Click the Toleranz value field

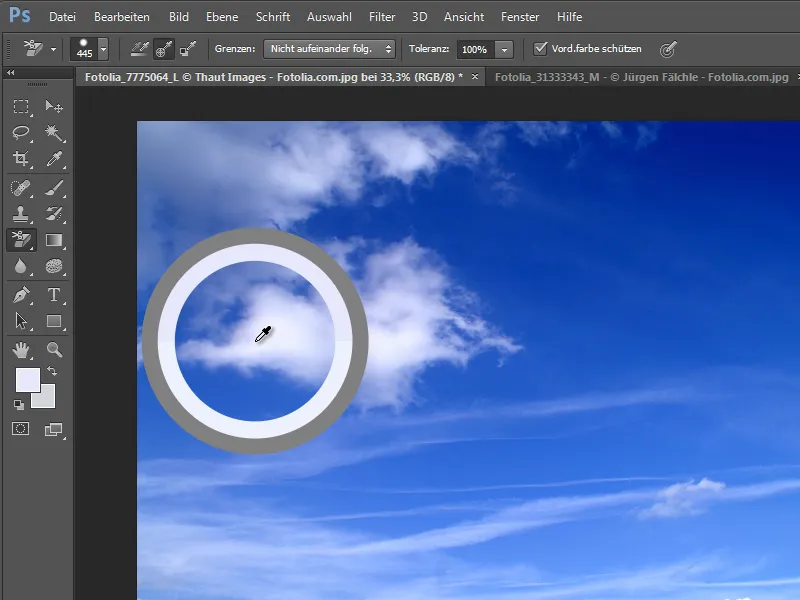pos(476,49)
